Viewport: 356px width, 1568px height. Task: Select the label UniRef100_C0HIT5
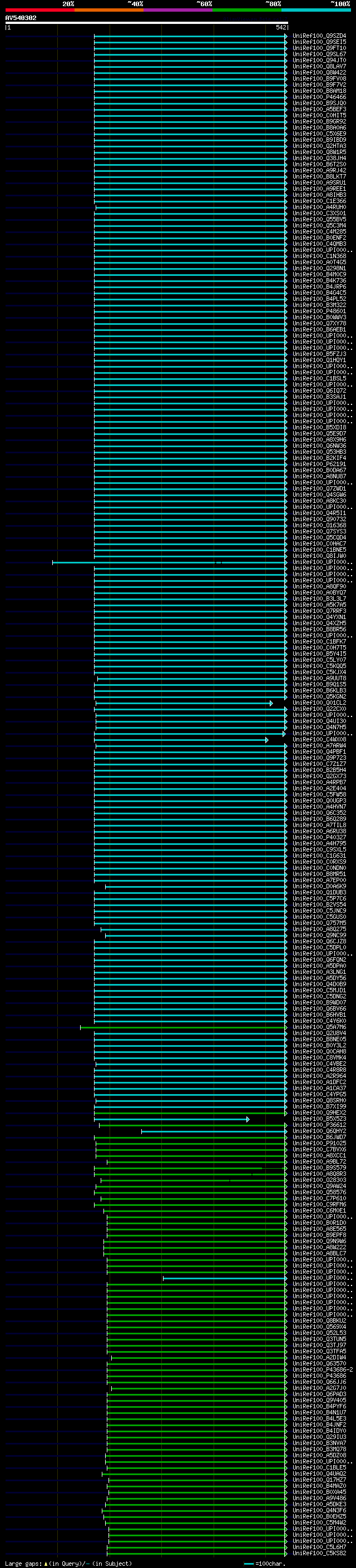point(319,116)
